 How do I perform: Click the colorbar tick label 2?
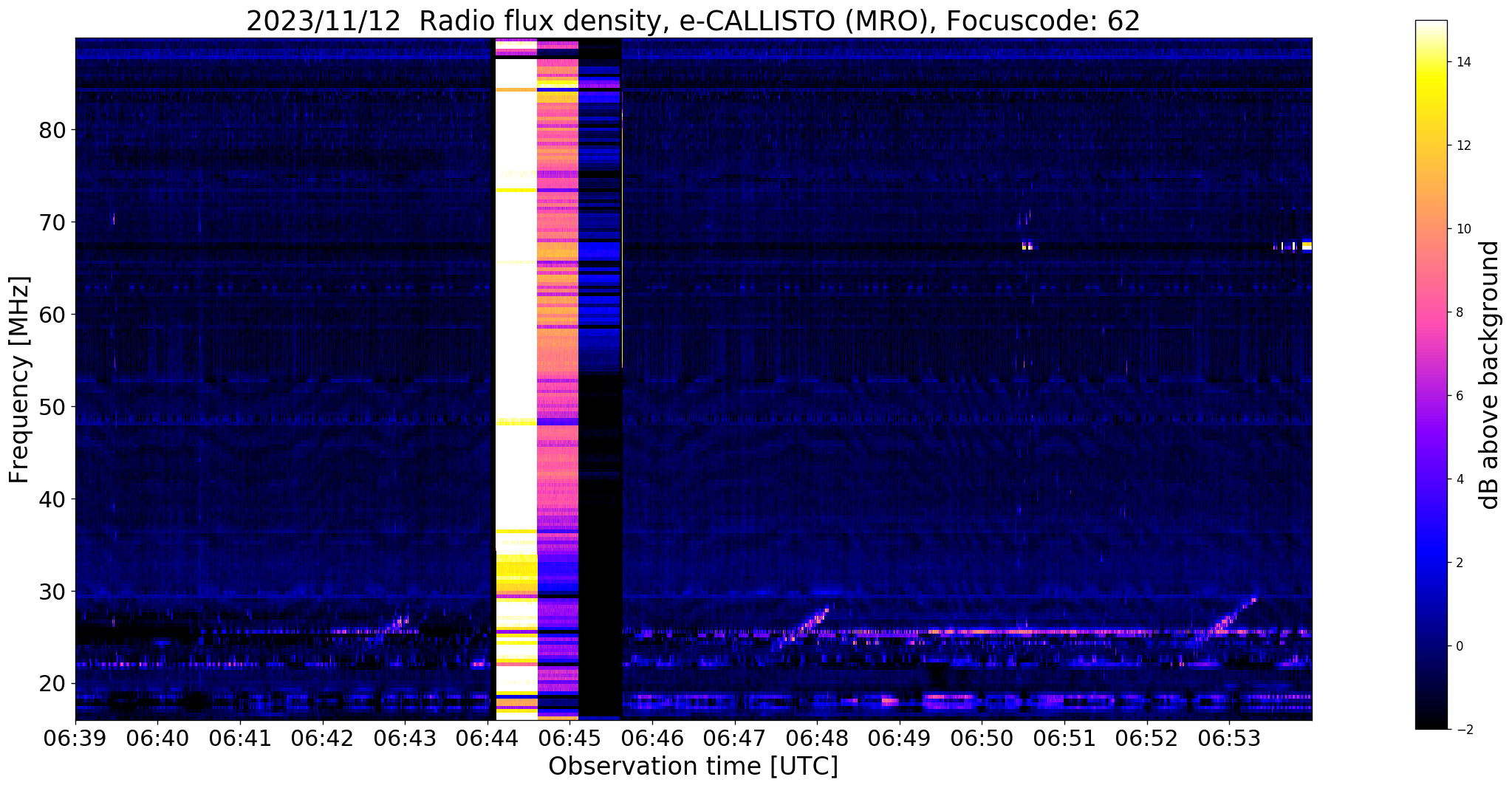[x=1460, y=563]
